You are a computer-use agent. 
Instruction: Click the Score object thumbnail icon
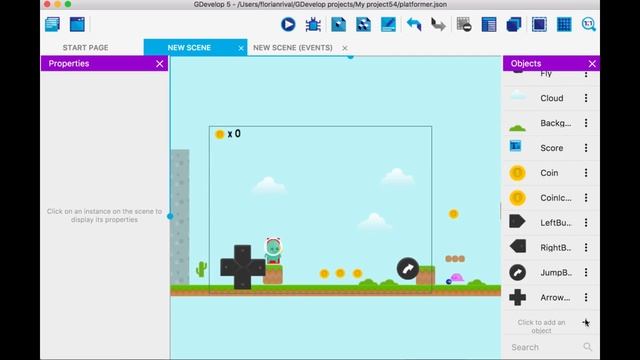(x=516, y=146)
